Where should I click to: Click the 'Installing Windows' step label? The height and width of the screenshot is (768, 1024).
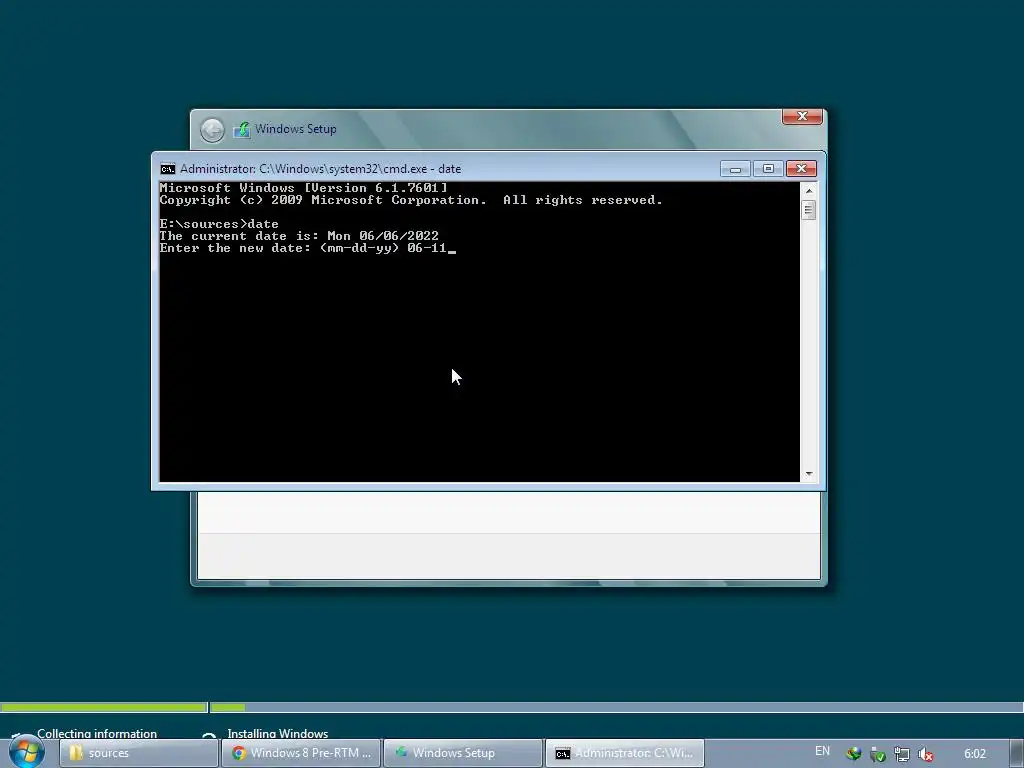coord(278,733)
